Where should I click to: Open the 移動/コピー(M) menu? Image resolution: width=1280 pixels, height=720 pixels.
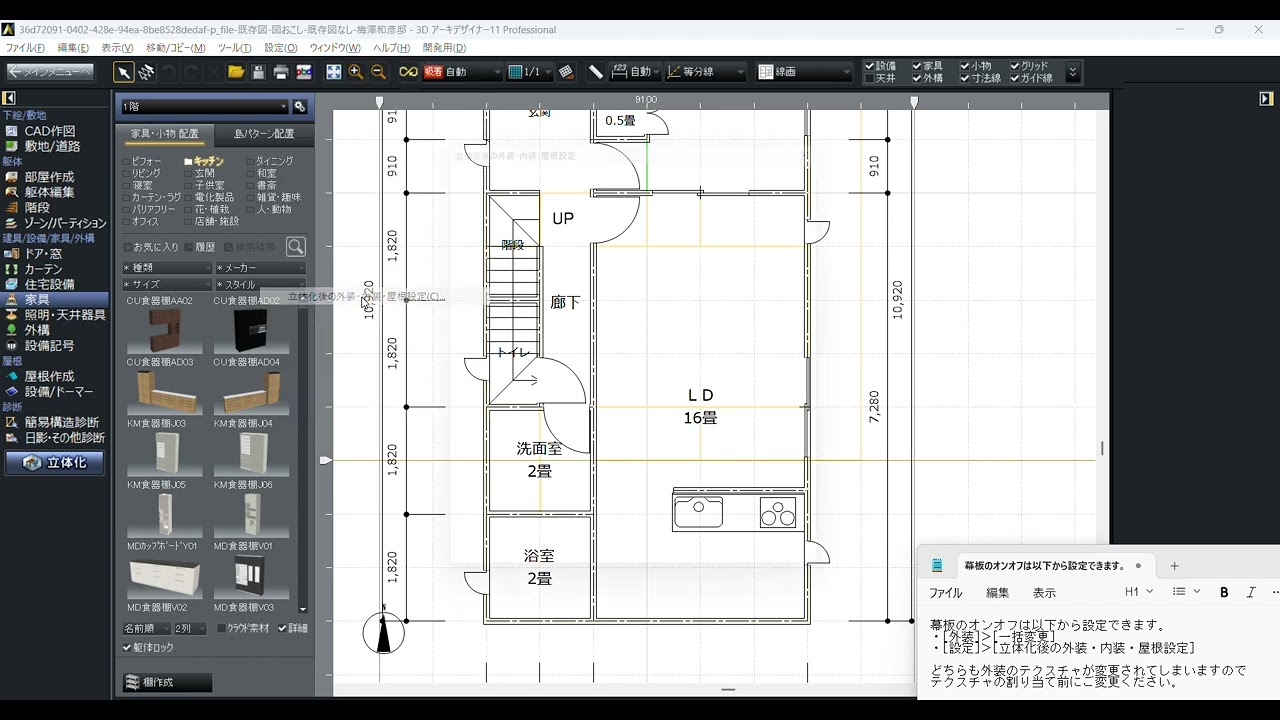tap(176, 48)
